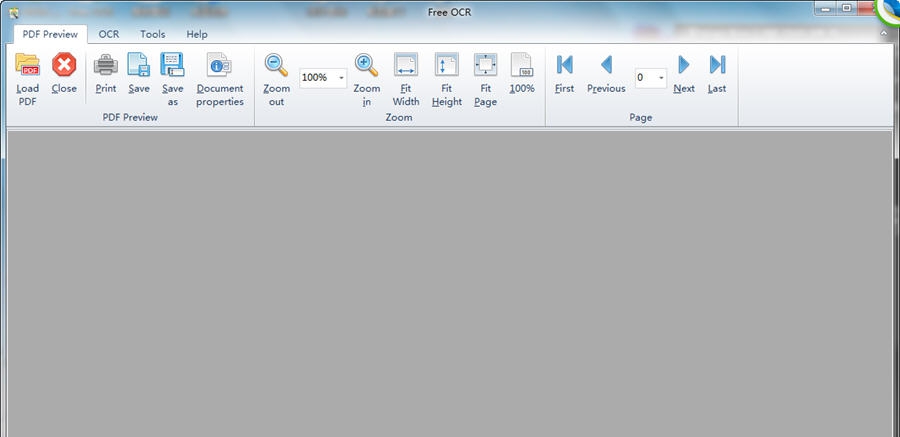This screenshot has width=900, height=437.
Task: Click the Save document icon
Action: coord(139,64)
